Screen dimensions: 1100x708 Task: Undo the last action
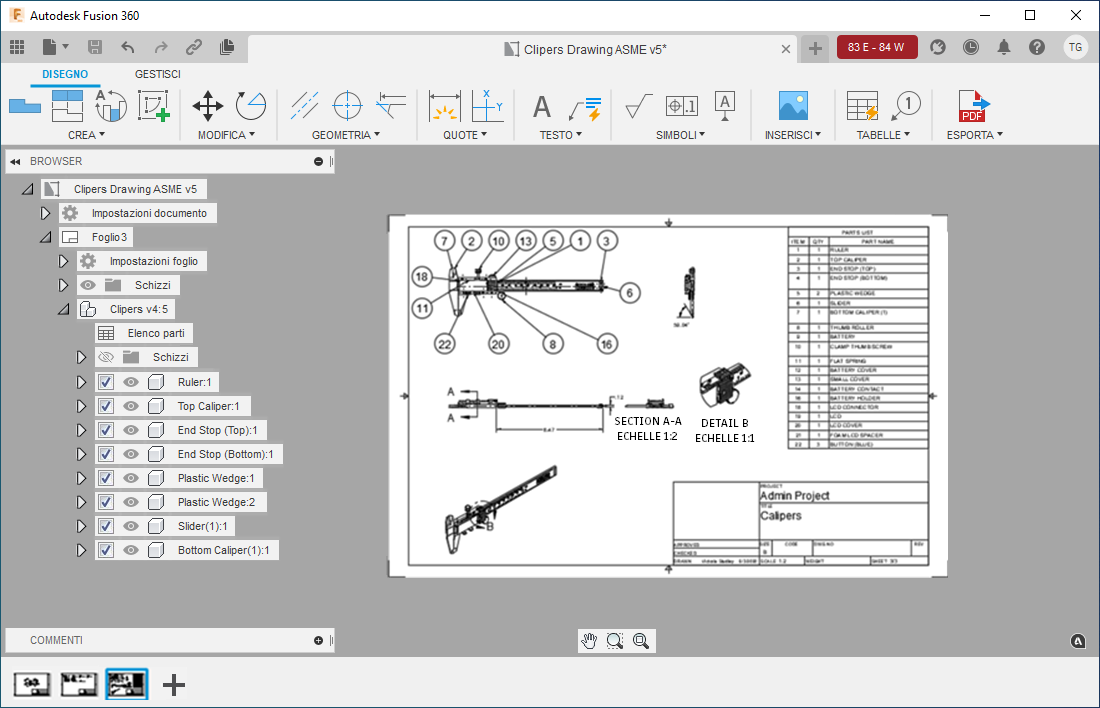click(x=128, y=47)
